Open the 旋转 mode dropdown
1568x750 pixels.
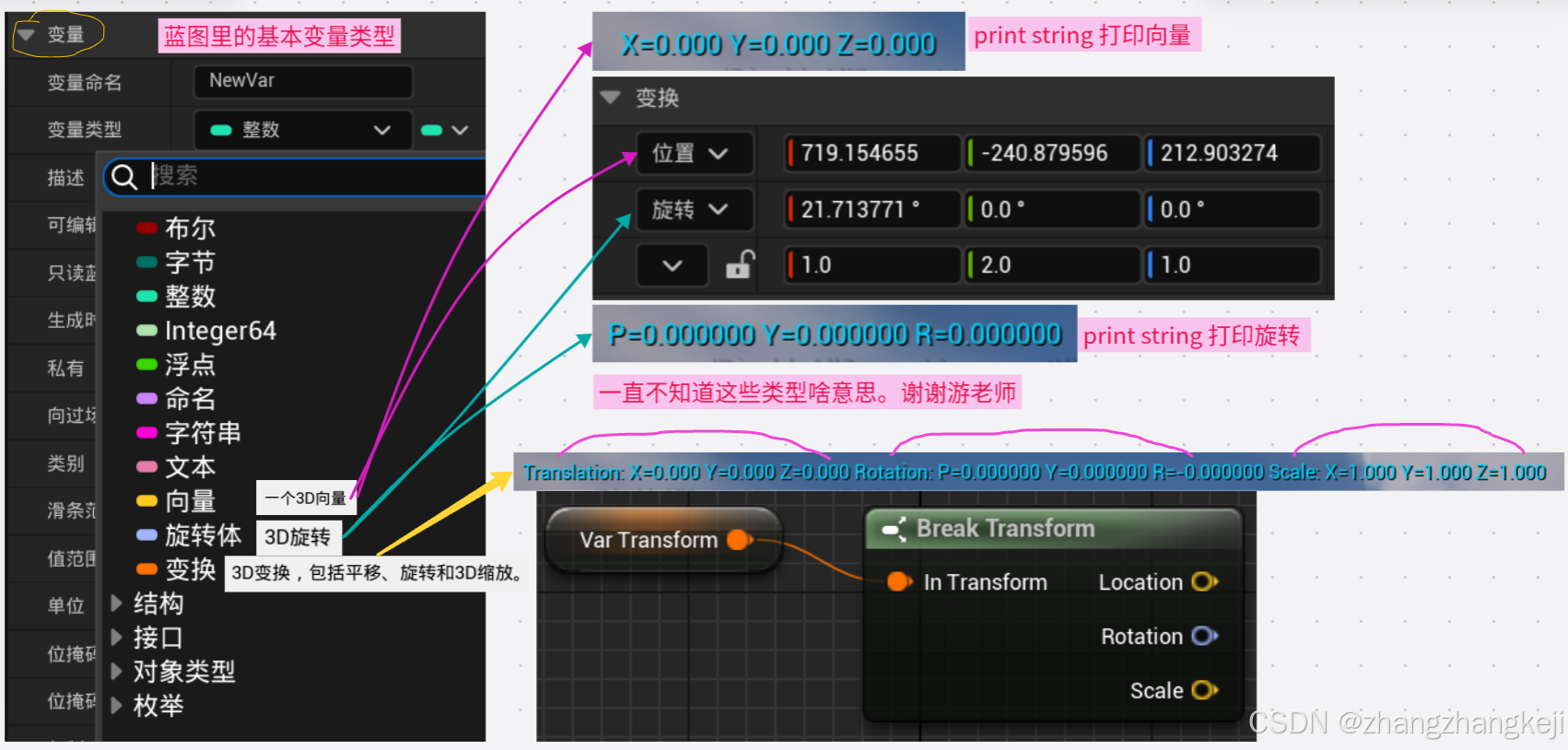pyautogui.click(x=695, y=209)
